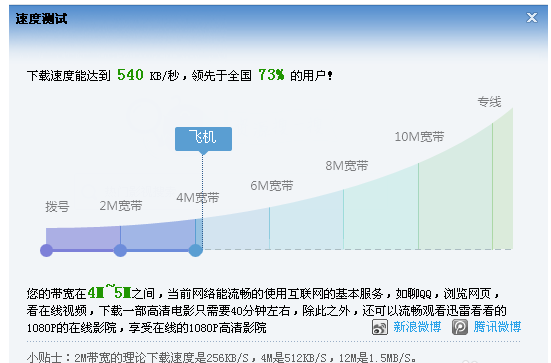This screenshot has height=363, width=551.
Task: Select the 10M宽带 label
Action: click(419, 137)
